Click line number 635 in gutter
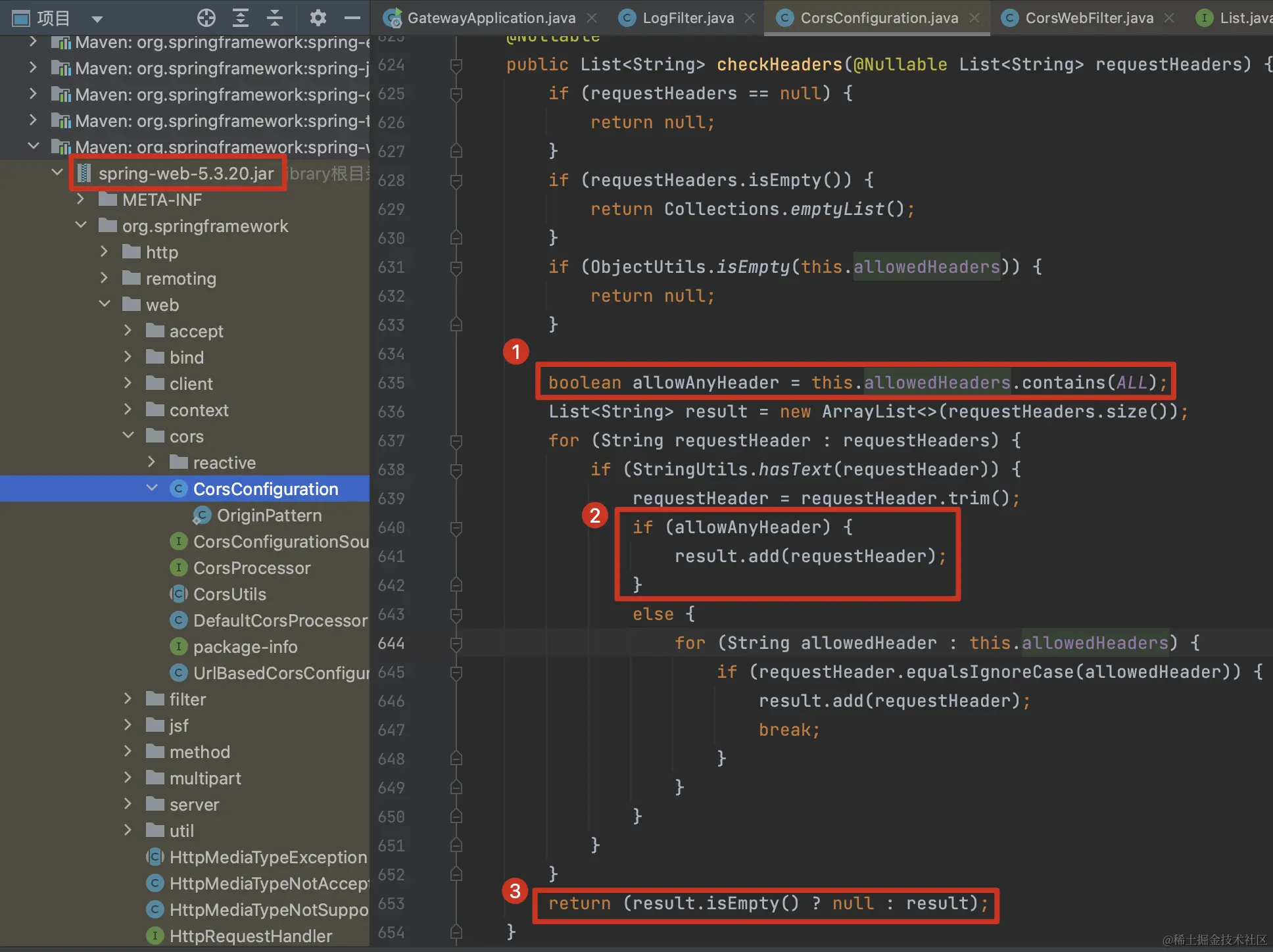Image resolution: width=1273 pixels, height=952 pixels. click(392, 383)
